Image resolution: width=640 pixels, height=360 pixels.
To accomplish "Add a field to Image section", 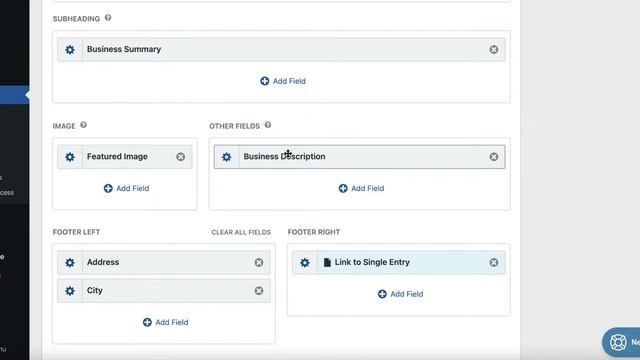I will (x=127, y=188).
